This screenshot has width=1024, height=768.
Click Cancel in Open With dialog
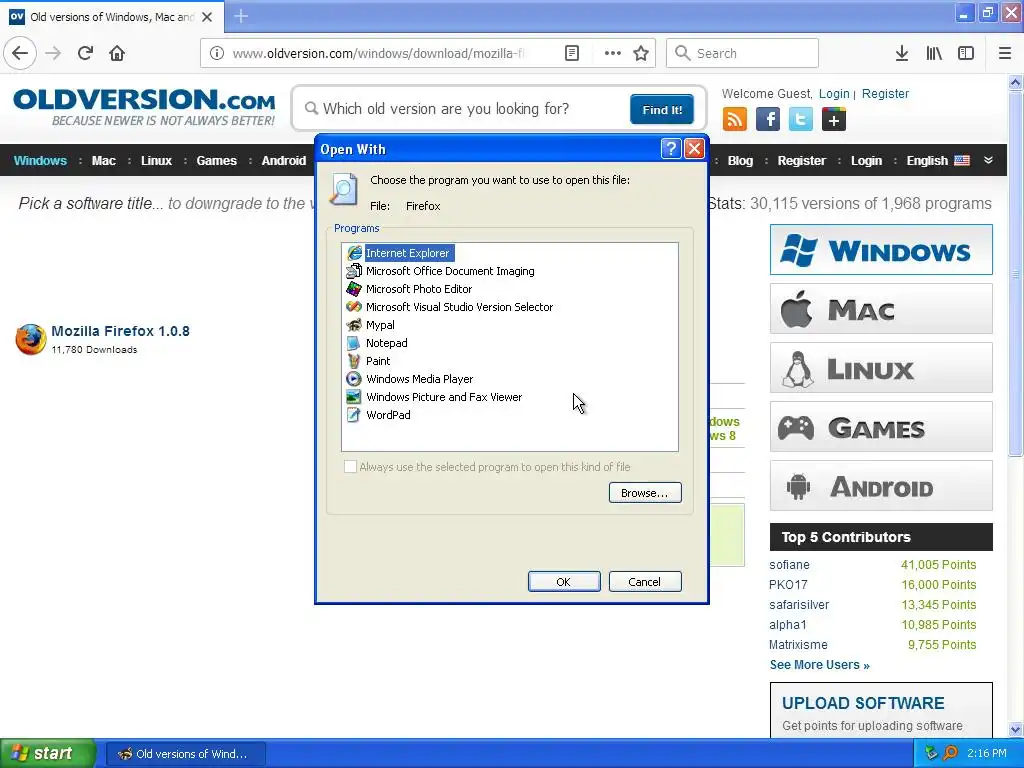click(x=645, y=581)
